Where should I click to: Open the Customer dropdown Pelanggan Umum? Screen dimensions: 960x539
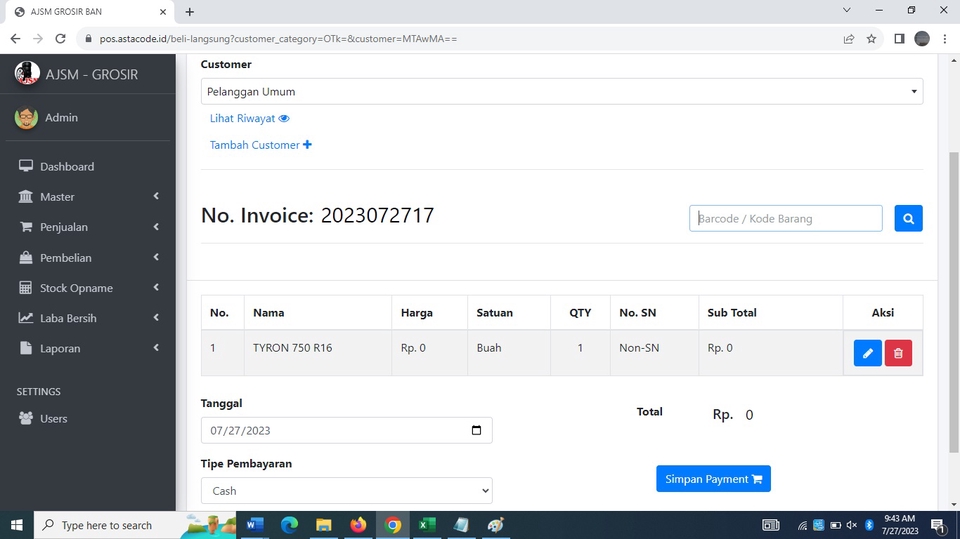[x=561, y=91]
